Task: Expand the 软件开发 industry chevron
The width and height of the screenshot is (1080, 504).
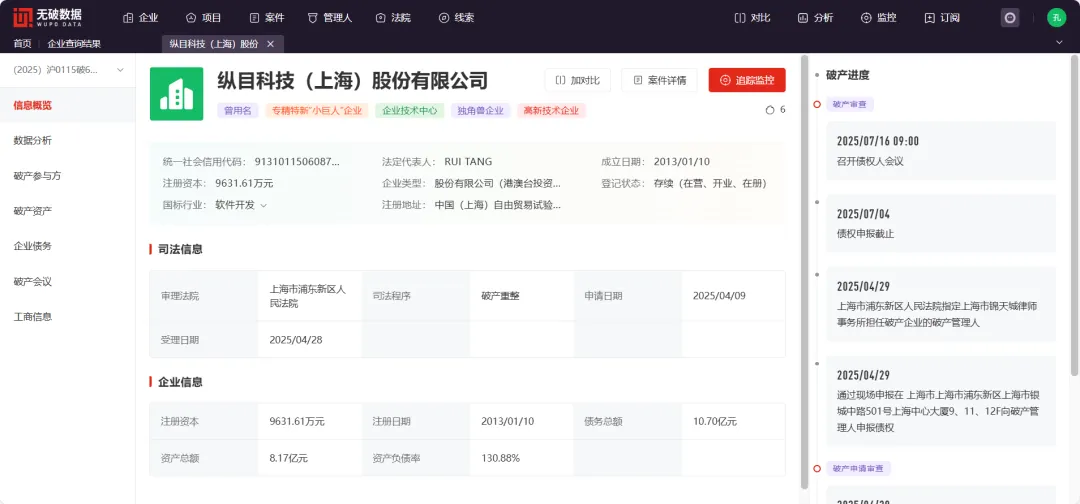Action: [x=264, y=205]
